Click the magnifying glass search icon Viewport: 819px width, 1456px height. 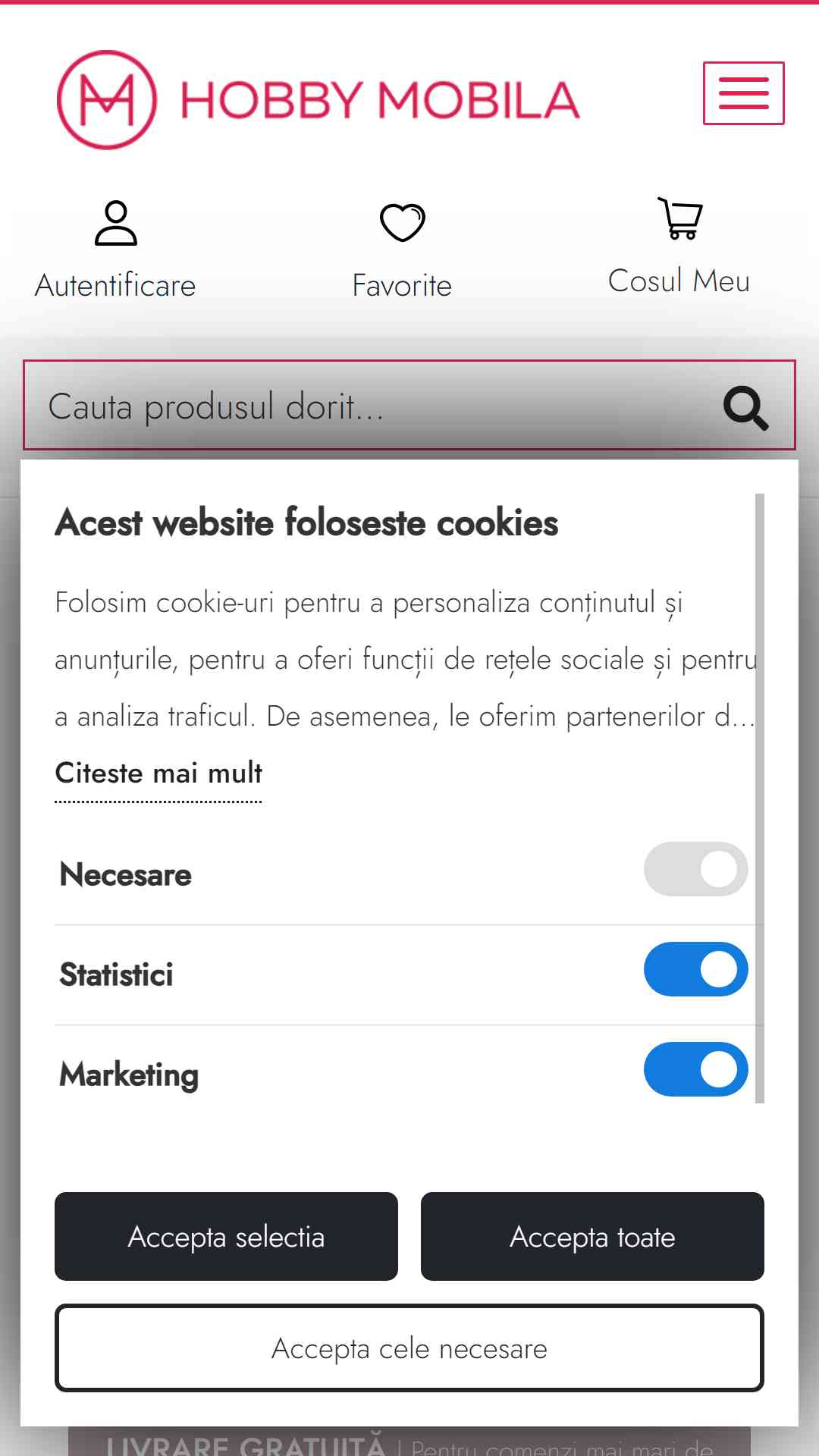pyautogui.click(x=745, y=408)
